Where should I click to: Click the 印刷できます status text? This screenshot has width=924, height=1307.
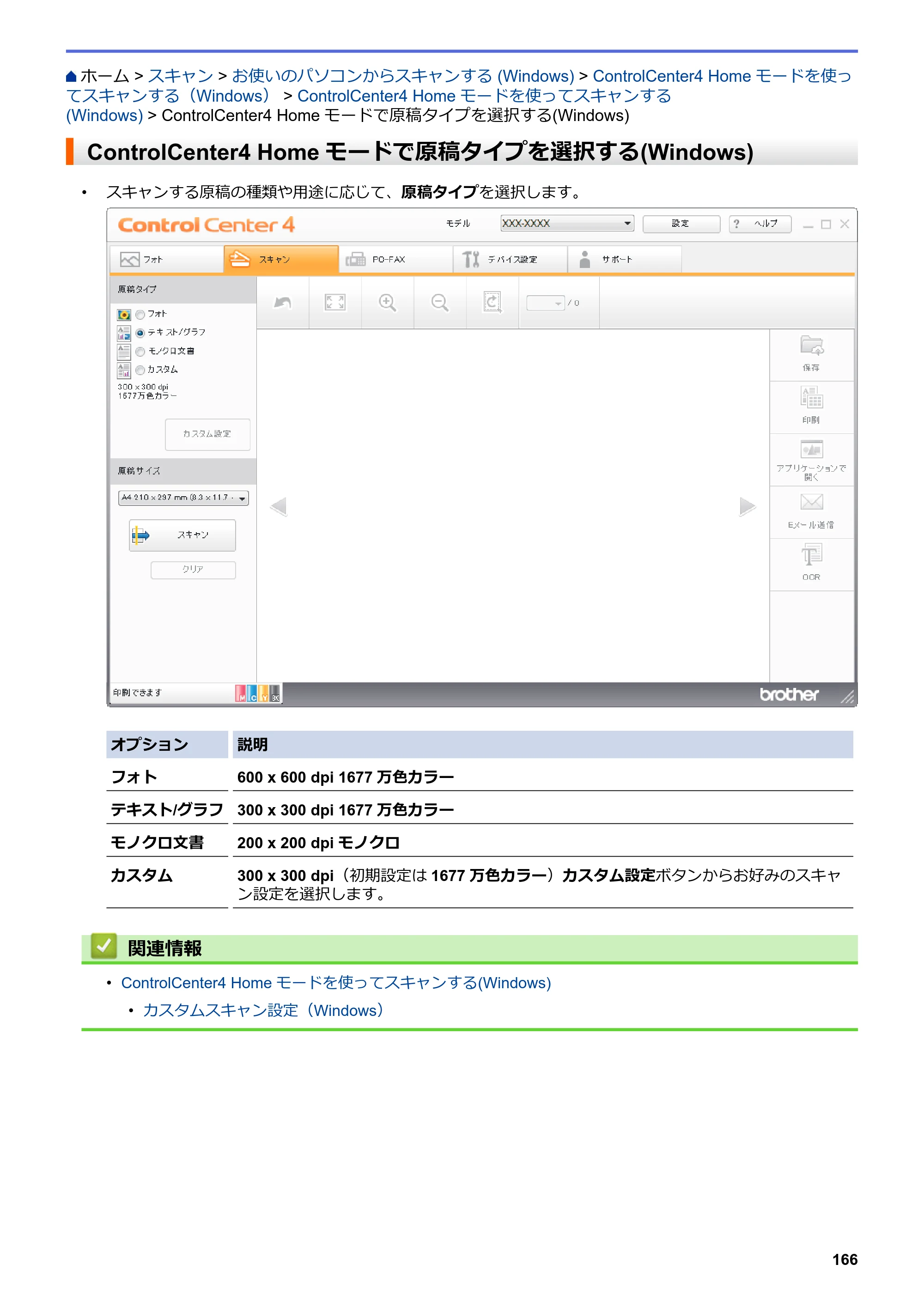point(138,693)
